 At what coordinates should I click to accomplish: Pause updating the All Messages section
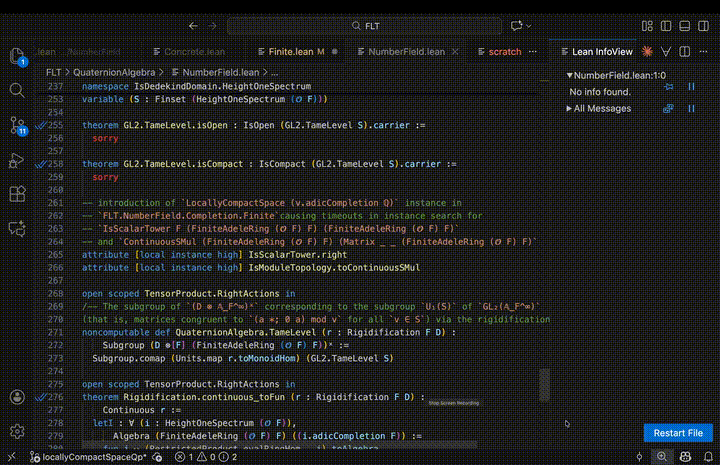click(691, 108)
